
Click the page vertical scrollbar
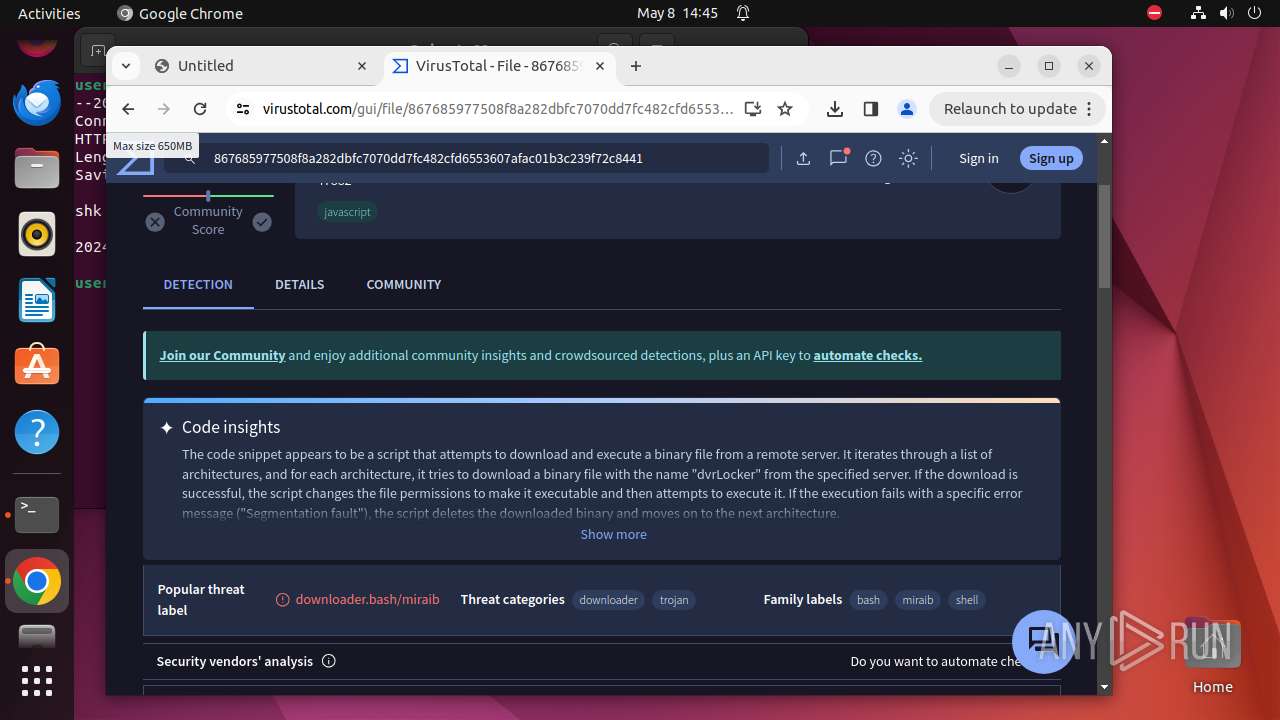coord(1104,236)
